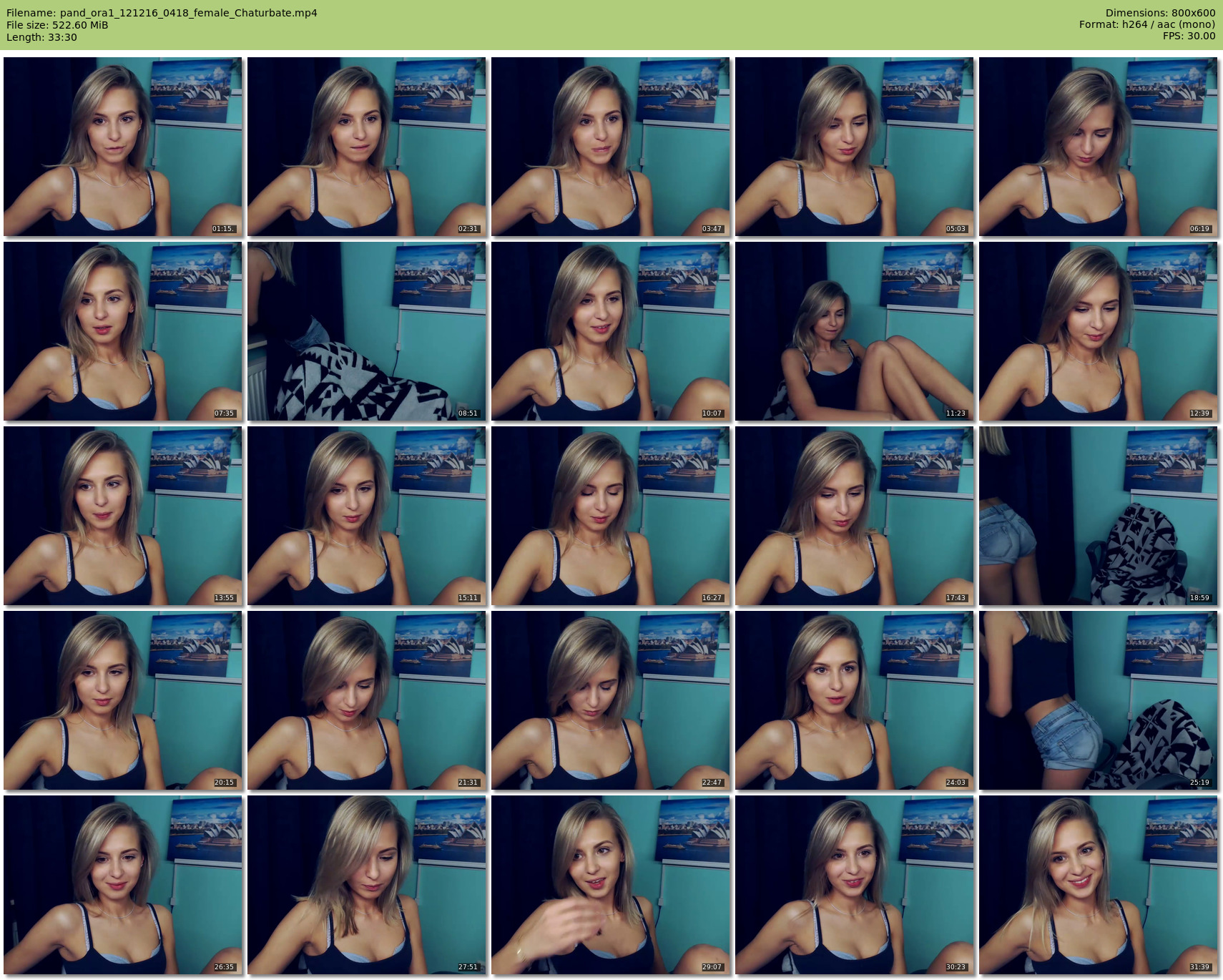View the thumbnail stamped 06:19
Image resolution: width=1223 pixels, height=980 pixels.
(1099, 147)
